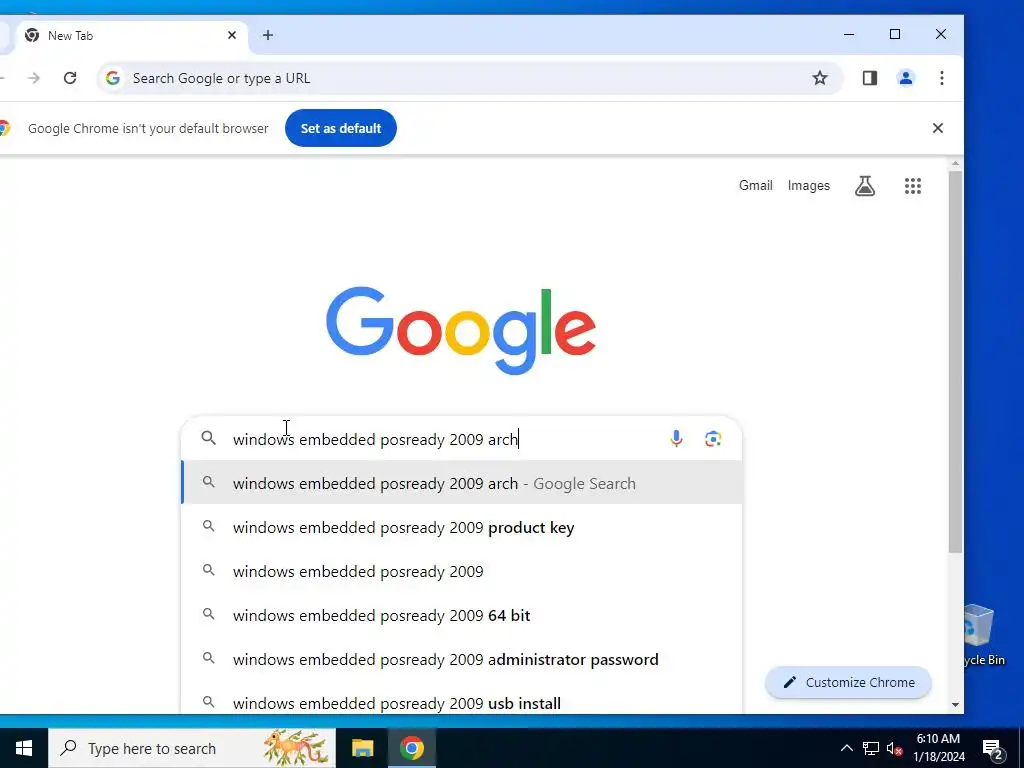Click the profile avatar icon
1024x768 pixels.
tap(905, 78)
